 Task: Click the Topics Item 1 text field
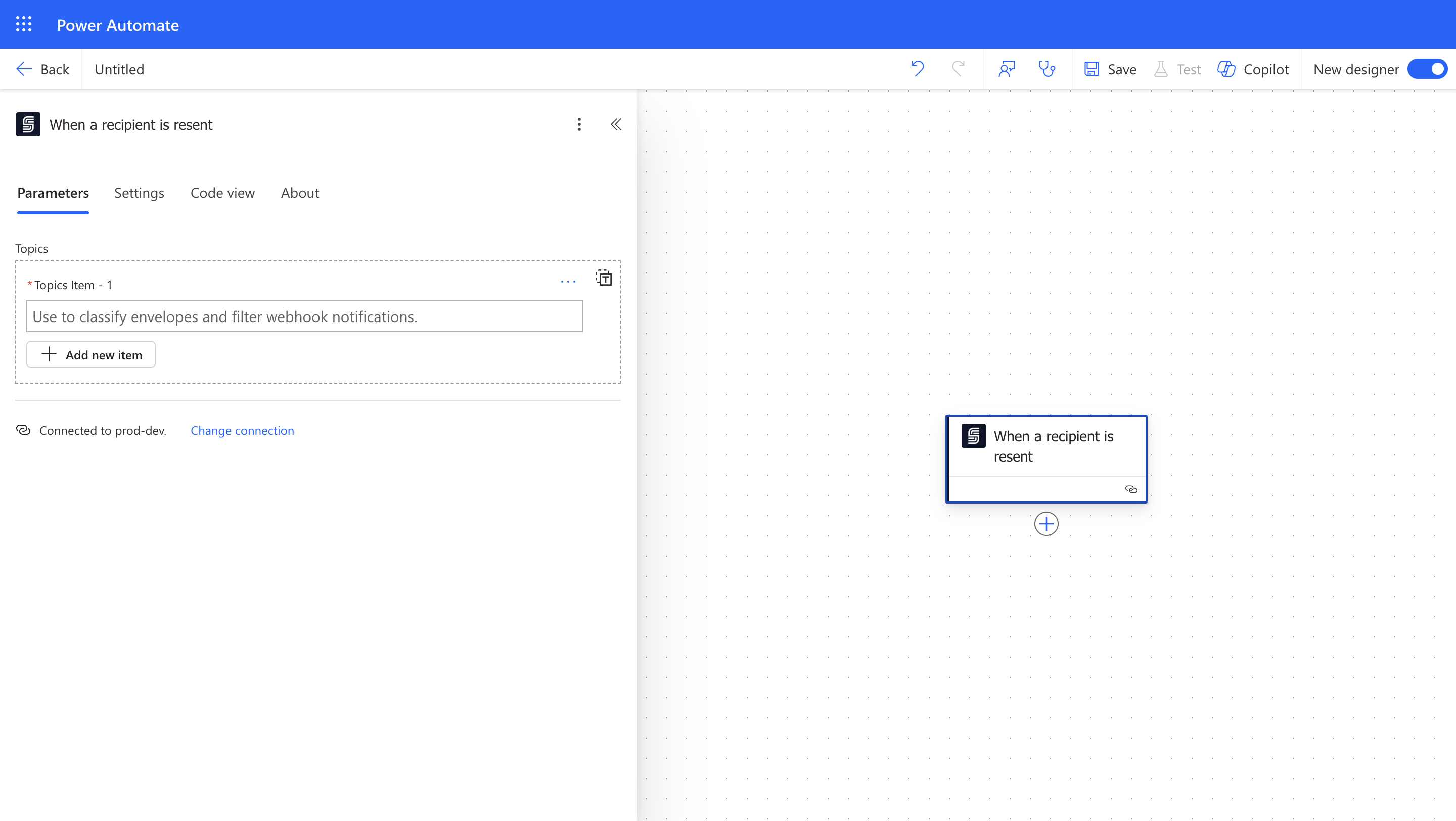pyautogui.click(x=304, y=316)
